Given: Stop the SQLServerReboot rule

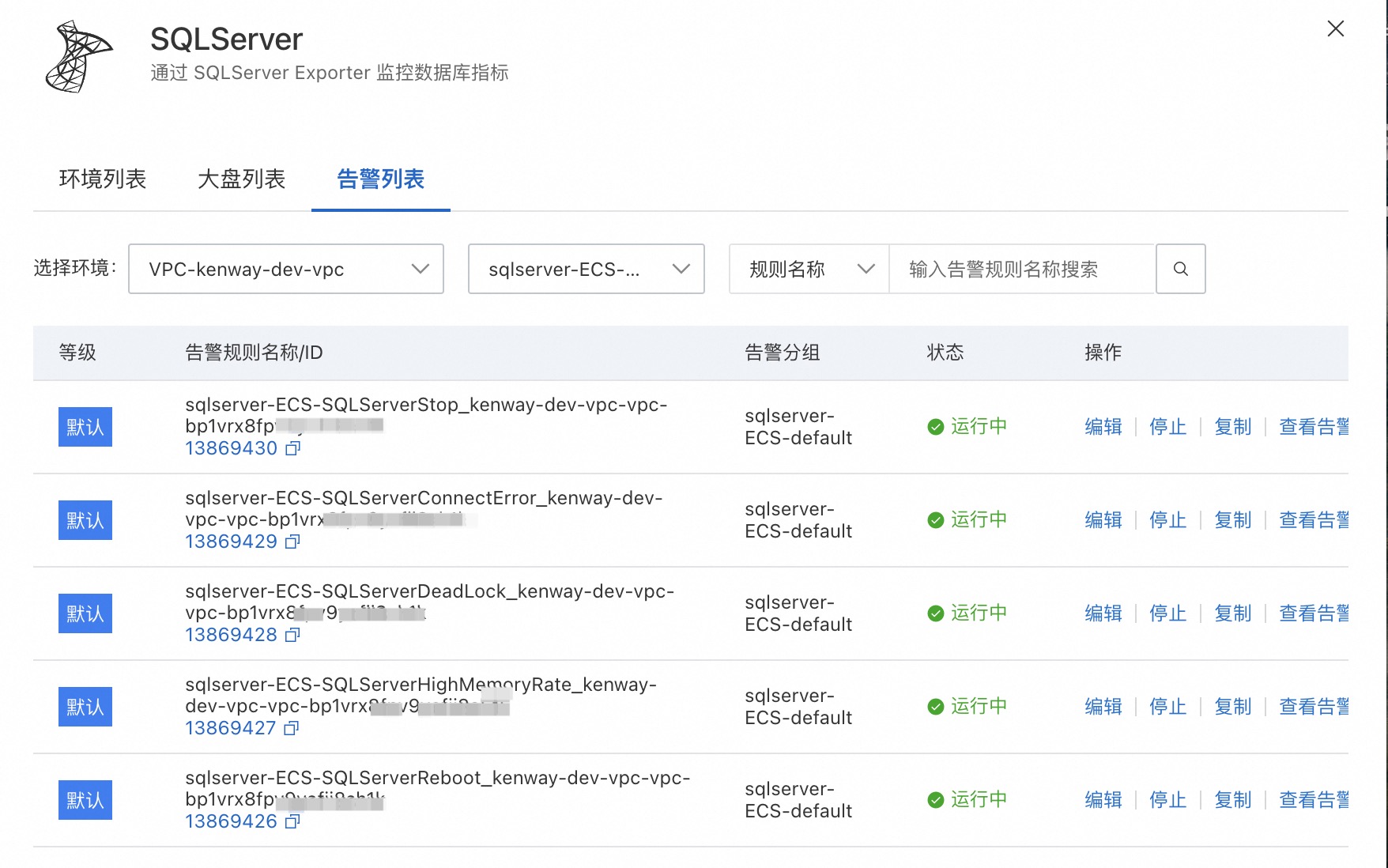Looking at the screenshot, I should (1168, 800).
